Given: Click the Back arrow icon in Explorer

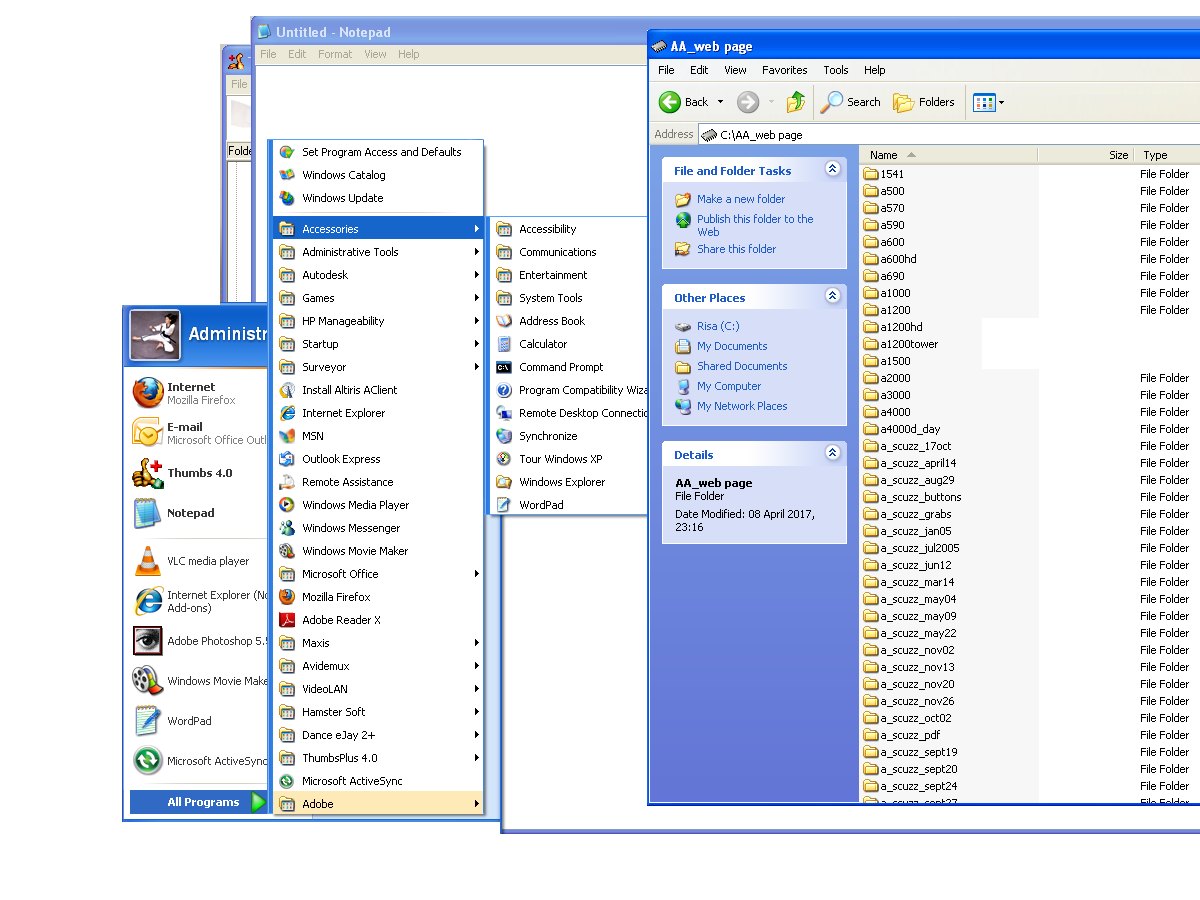Looking at the screenshot, I should pos(670,102).
